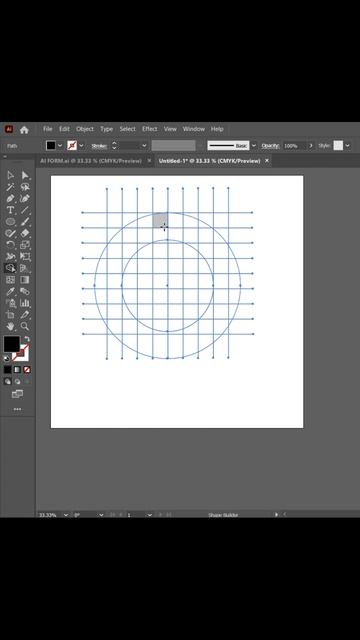Viewport: 360px width, 640px height.
Task: Change the screen mode icon
Action: (x=17, y=394)
